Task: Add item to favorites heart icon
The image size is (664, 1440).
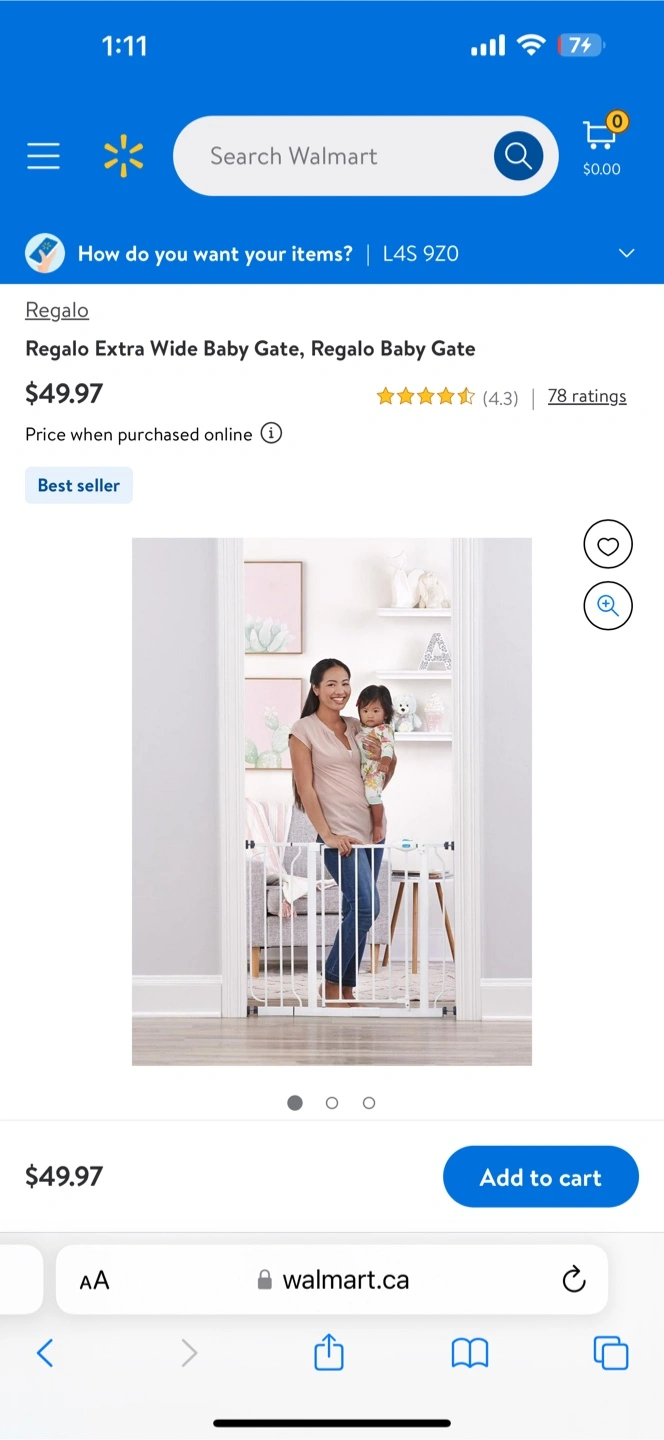Action: coord(608,545)
